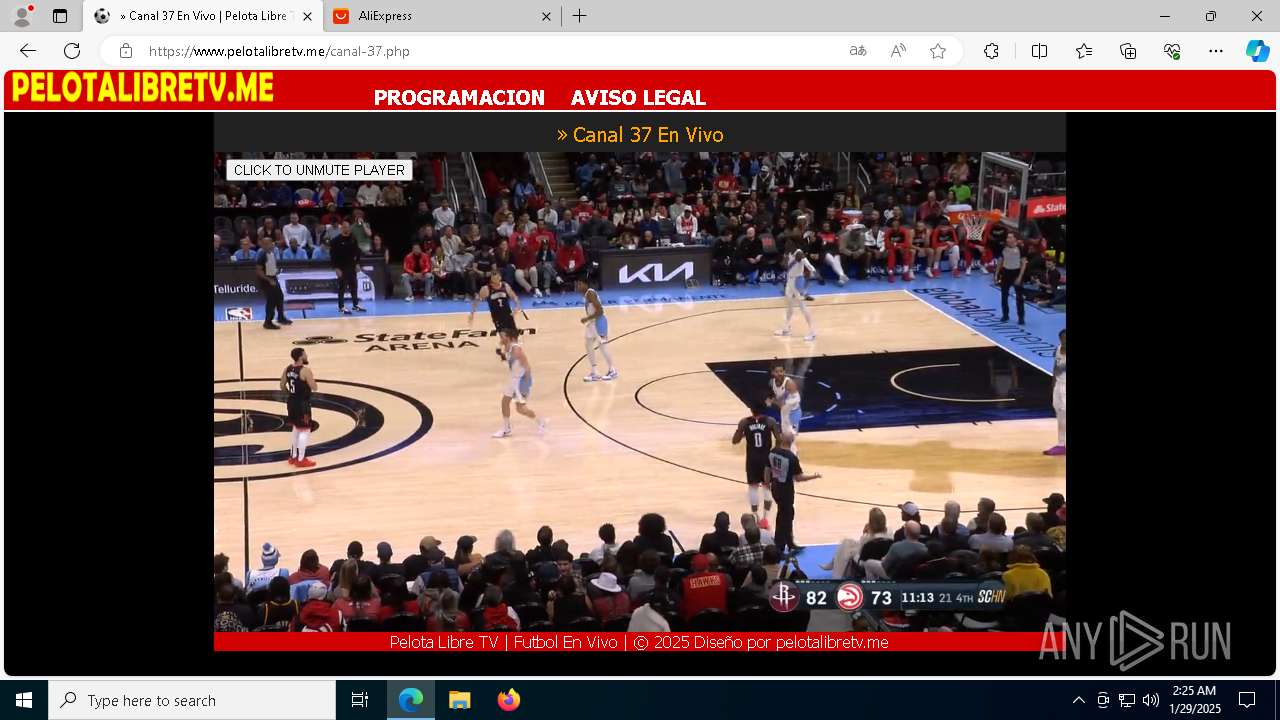Open the volume tray icon
The image size is (1280, 720).
click(1151, 700)
